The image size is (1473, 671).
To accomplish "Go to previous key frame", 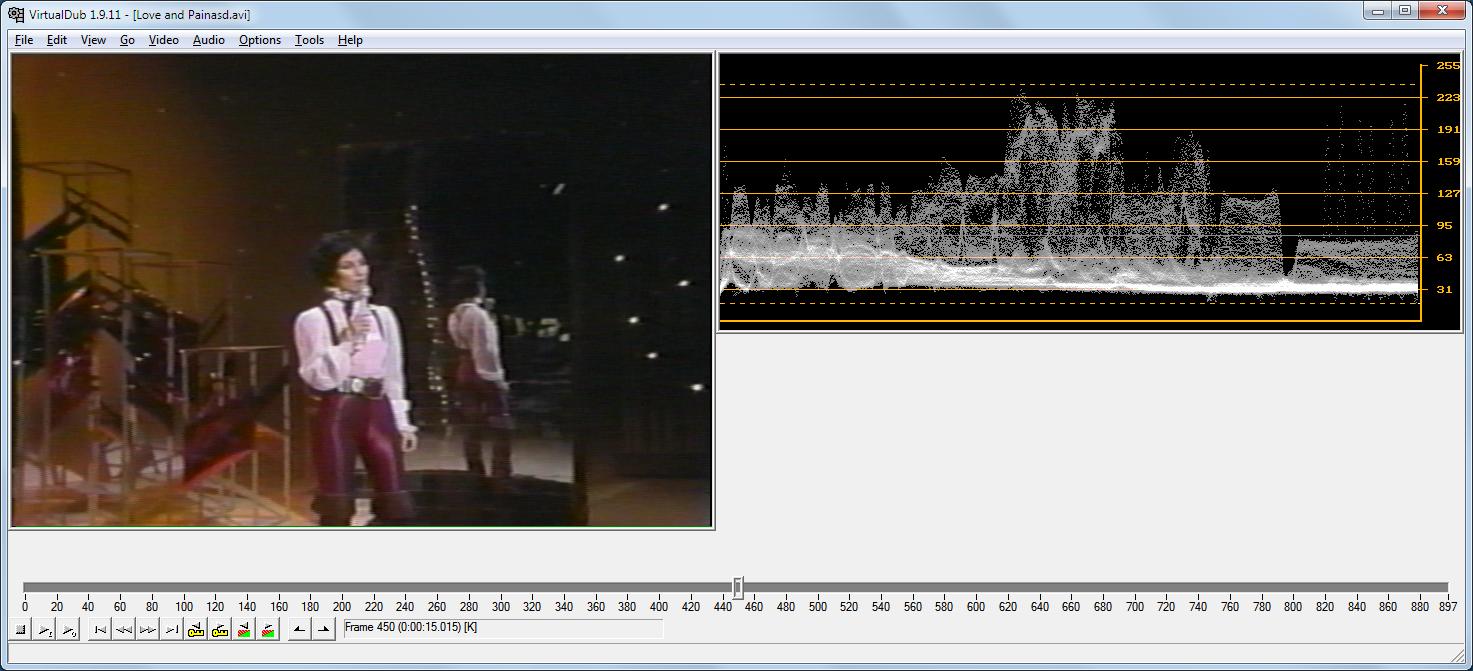I will coord(196,629).
